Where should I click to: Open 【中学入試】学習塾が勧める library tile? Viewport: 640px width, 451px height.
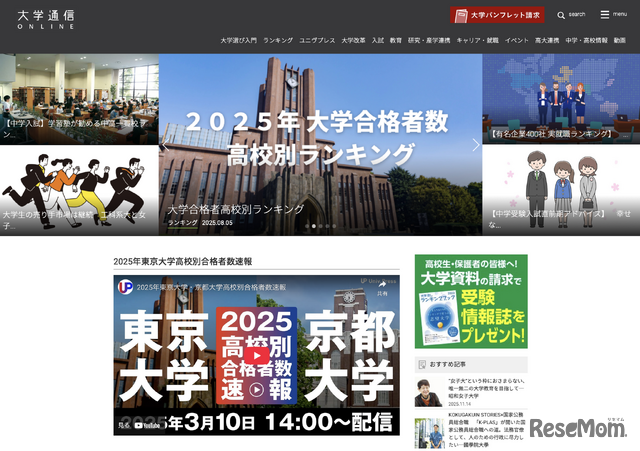pyautogui.click(x=79, y=99)
